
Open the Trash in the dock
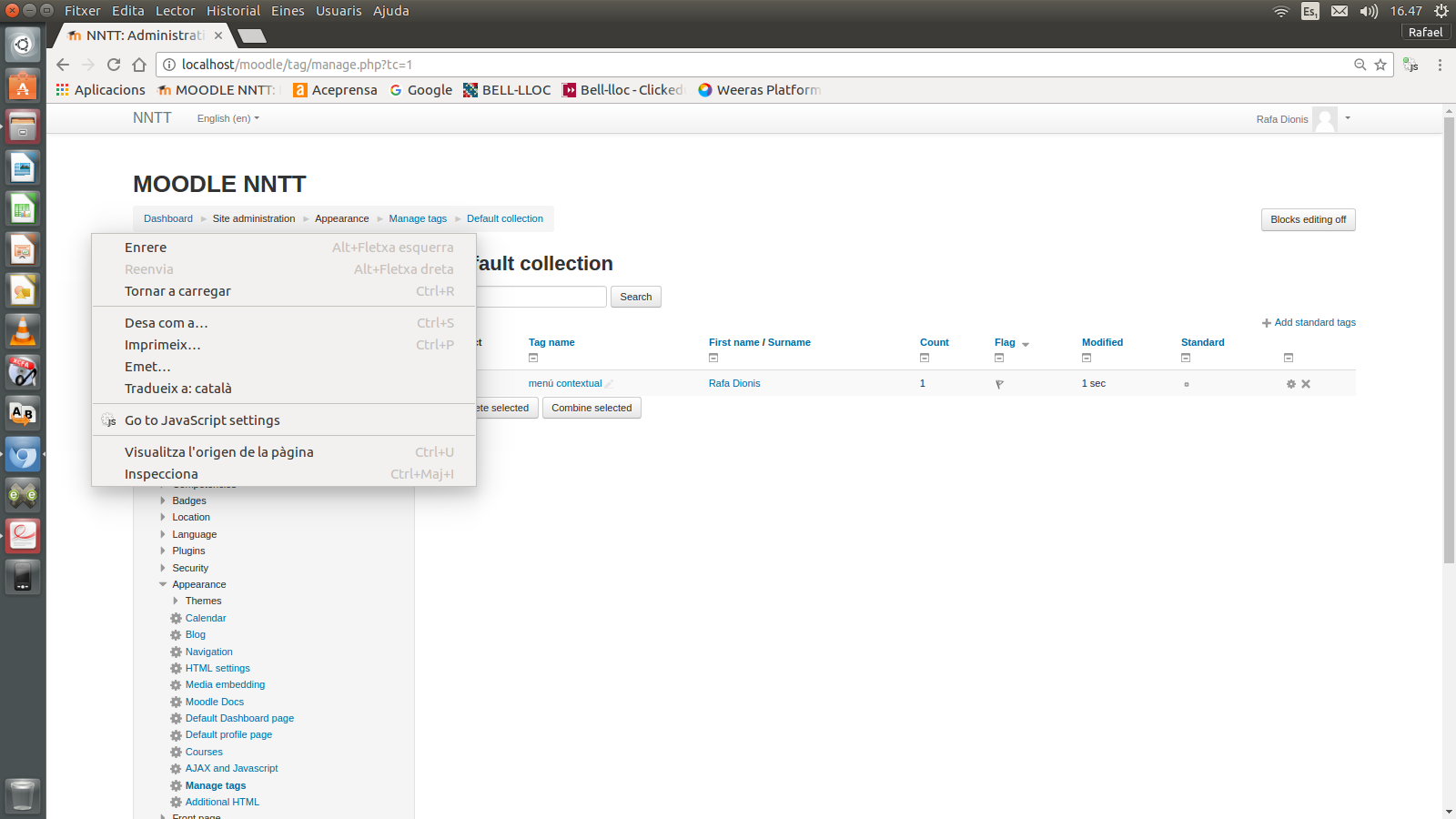(23, 795)
